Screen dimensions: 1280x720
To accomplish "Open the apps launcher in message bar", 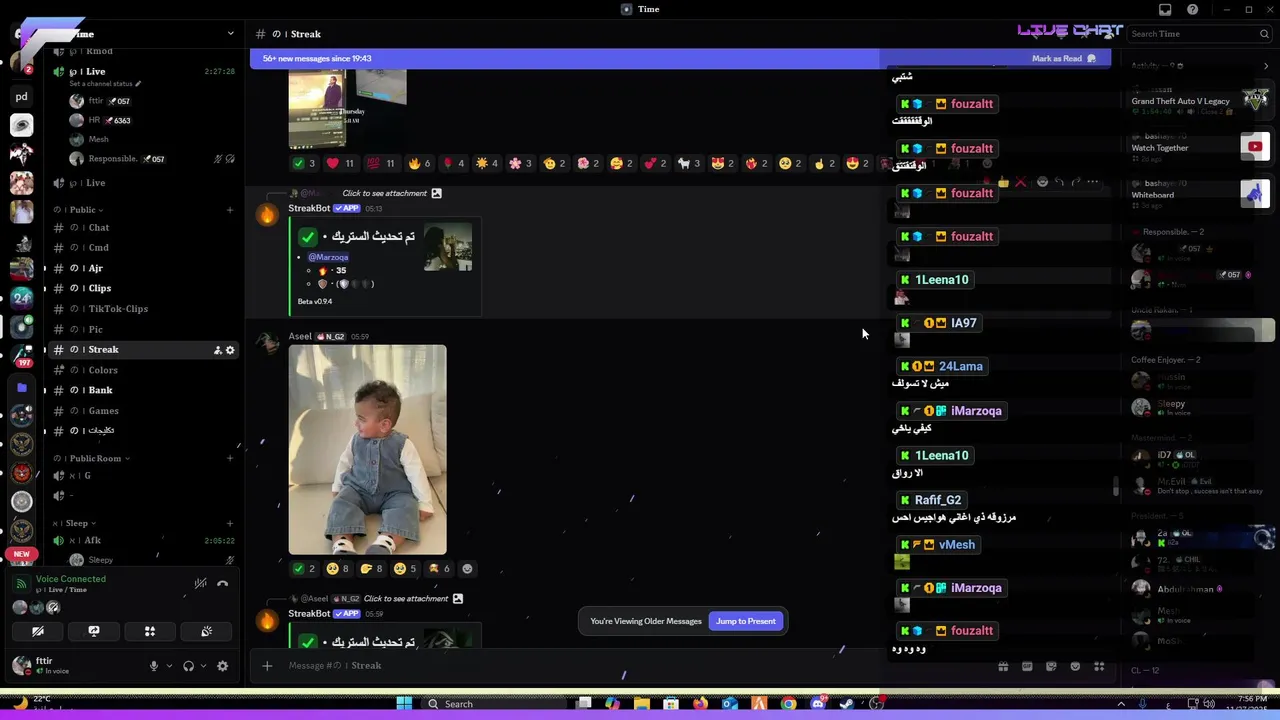I will click(1099, 666).
